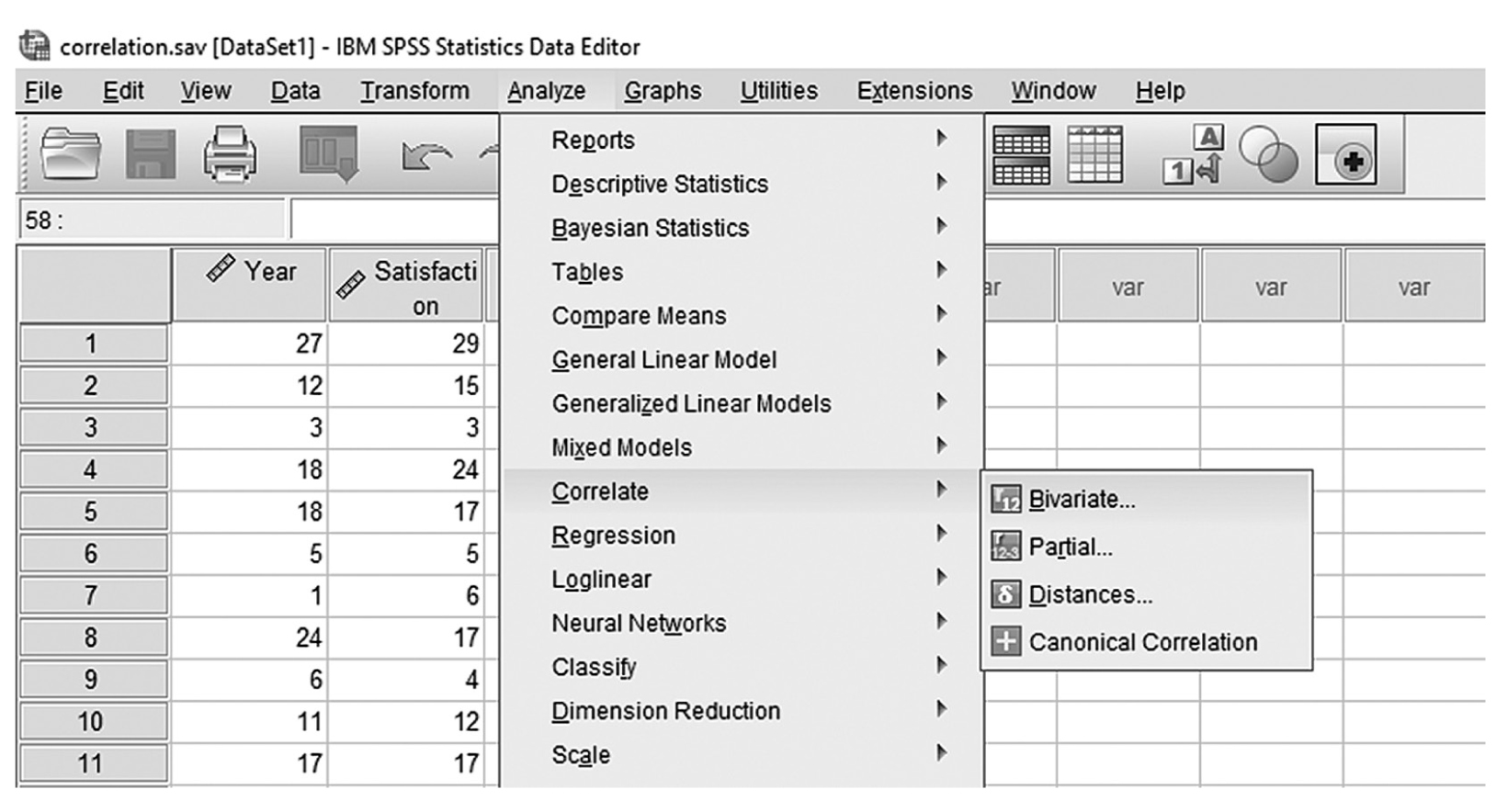Click the Split File stacked tables icon
The image size is (1496, 812).
click(x=1021, y=154)
